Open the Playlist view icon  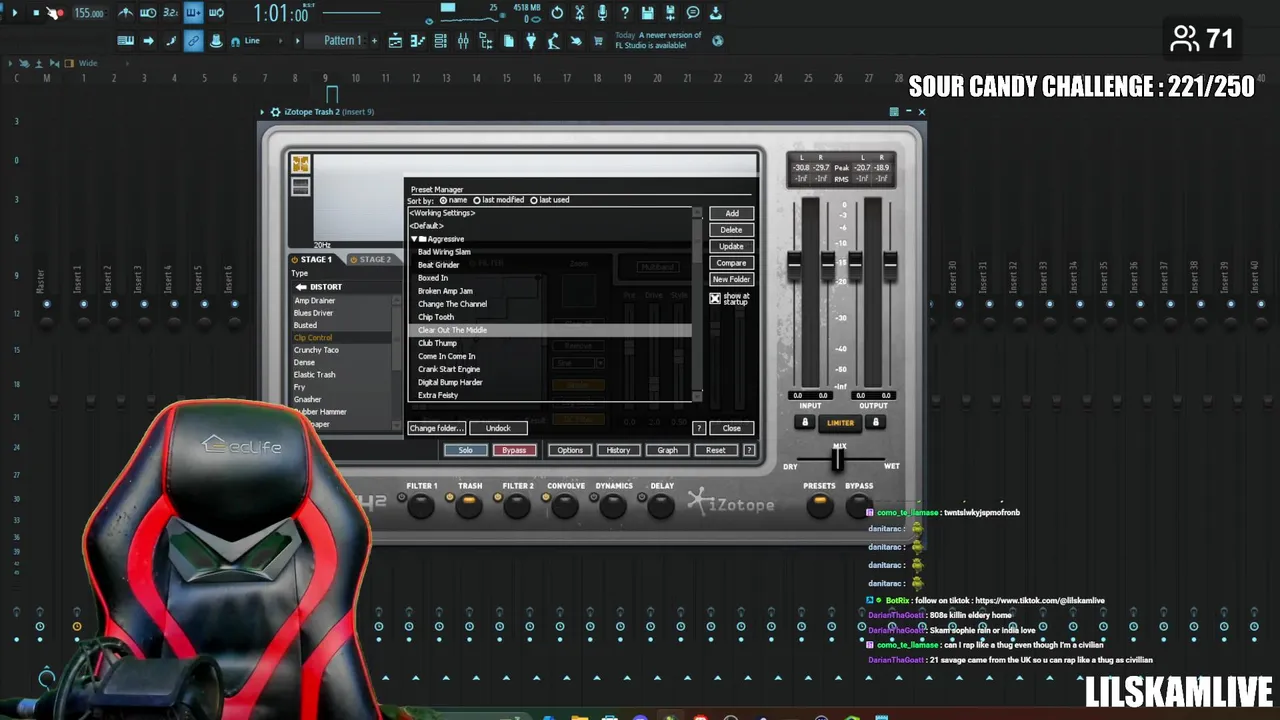click(395, 41)
